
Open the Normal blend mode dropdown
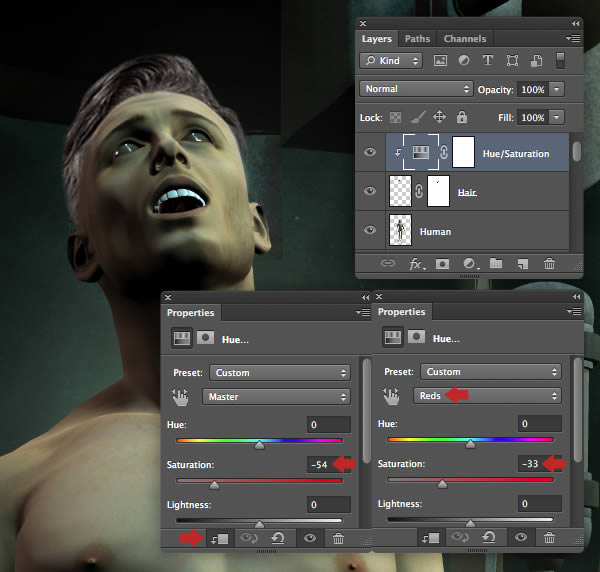click(x=416, y=89)
